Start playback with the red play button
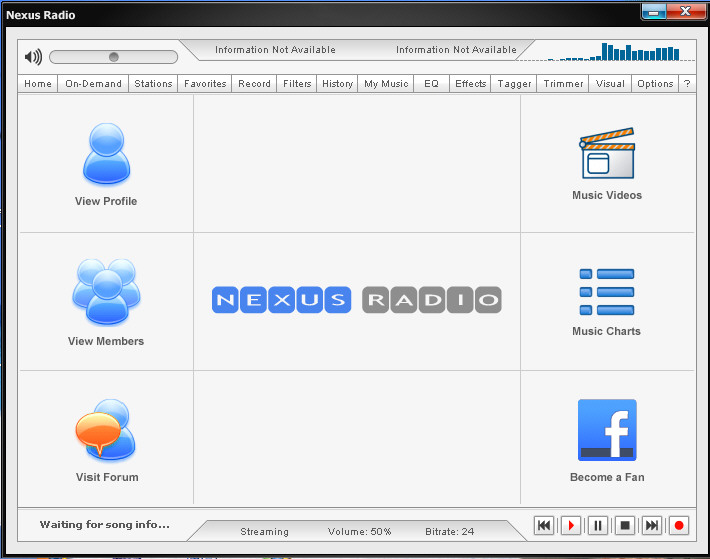The width and height of the screenshot is (710, 559). (x=571, y=526)
